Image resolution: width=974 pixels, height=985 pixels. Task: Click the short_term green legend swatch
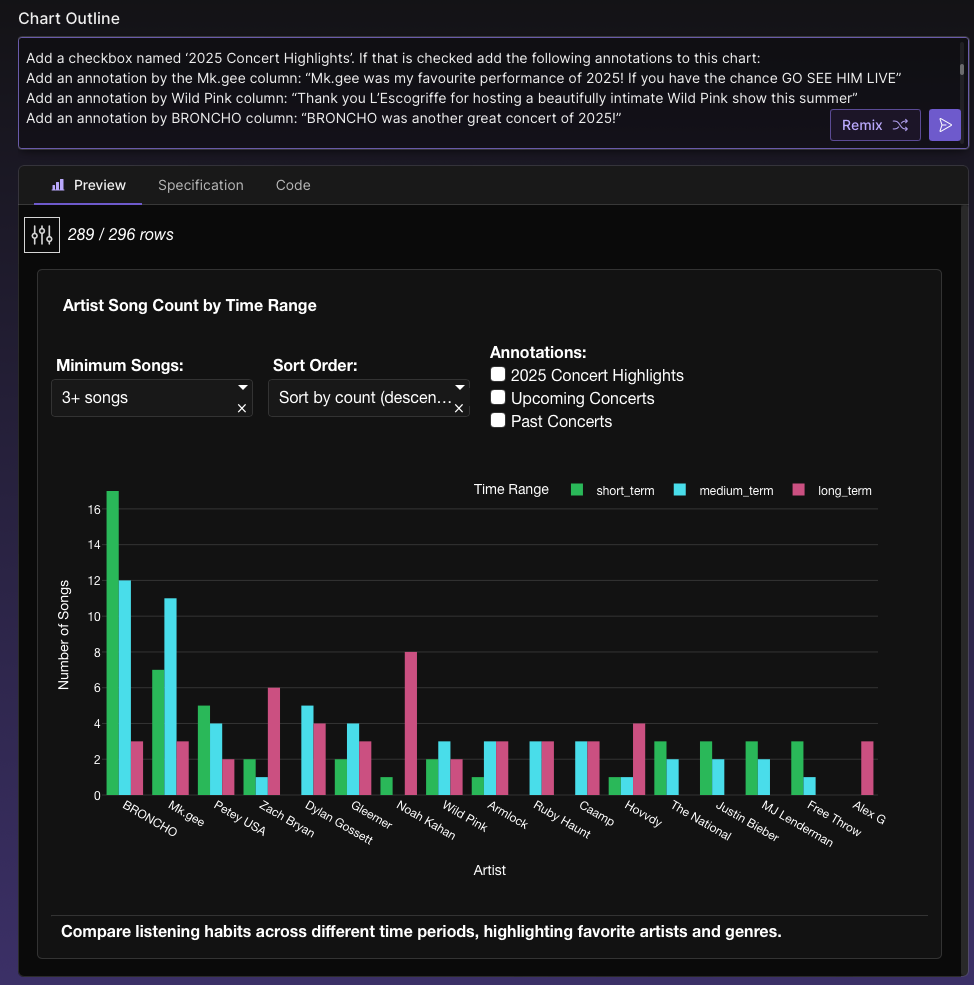tap(577, 490)
